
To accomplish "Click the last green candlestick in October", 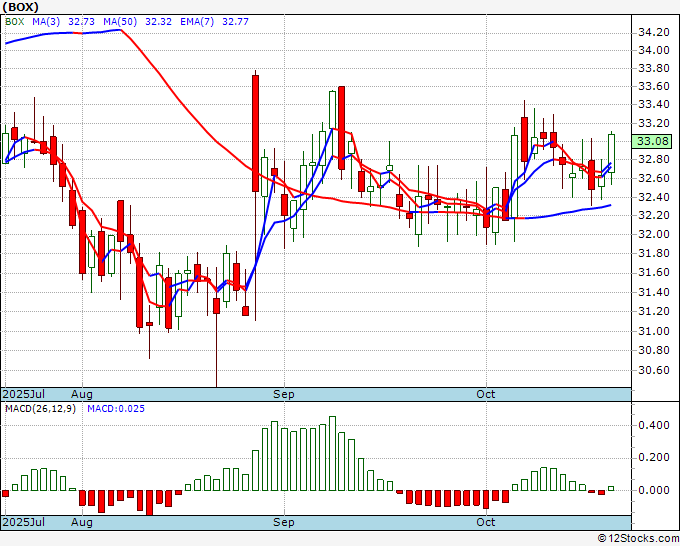I will pos(611,153).
